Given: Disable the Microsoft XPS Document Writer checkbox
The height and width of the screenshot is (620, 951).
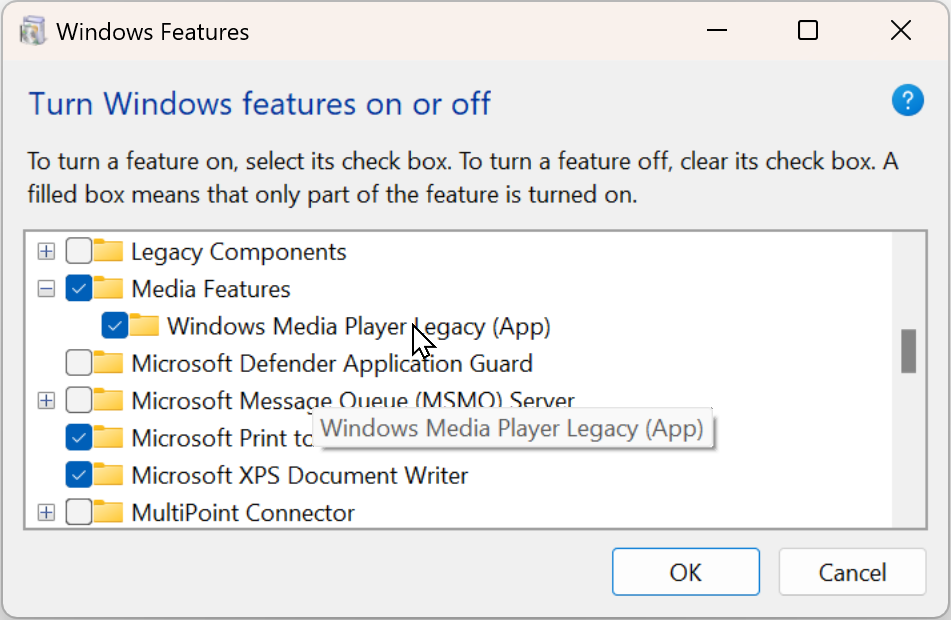Looking at the screenshot, I should tap(79, 474).
